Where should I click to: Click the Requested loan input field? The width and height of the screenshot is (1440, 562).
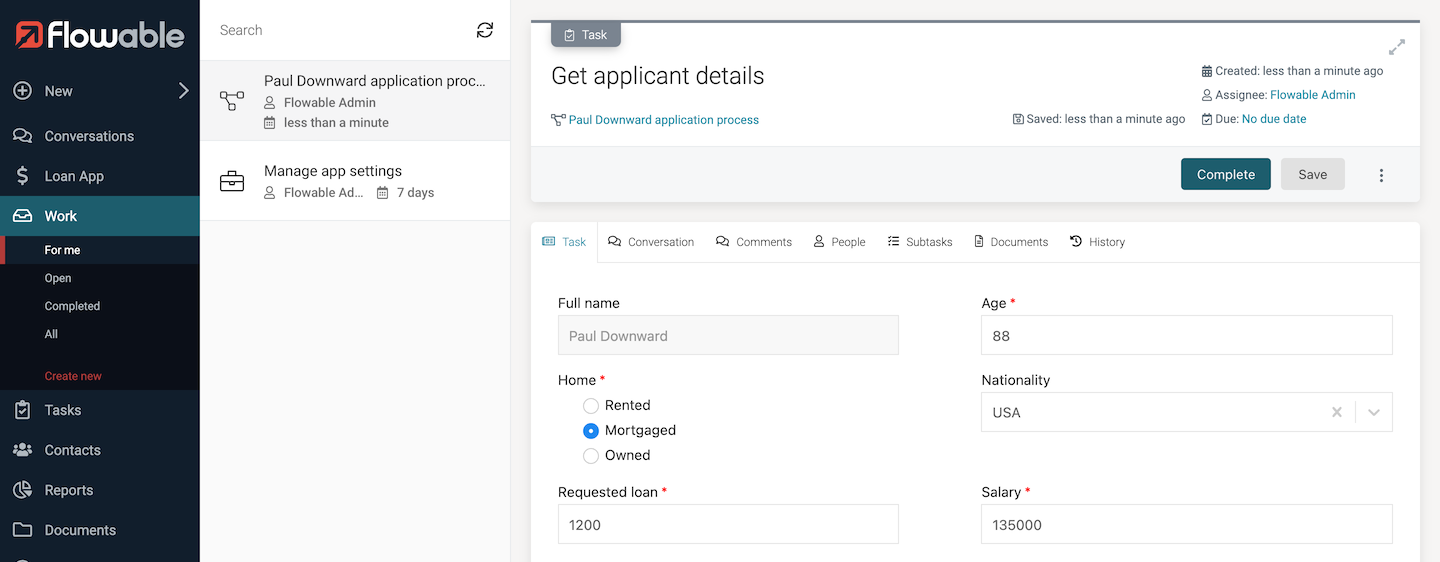(728, 524)
